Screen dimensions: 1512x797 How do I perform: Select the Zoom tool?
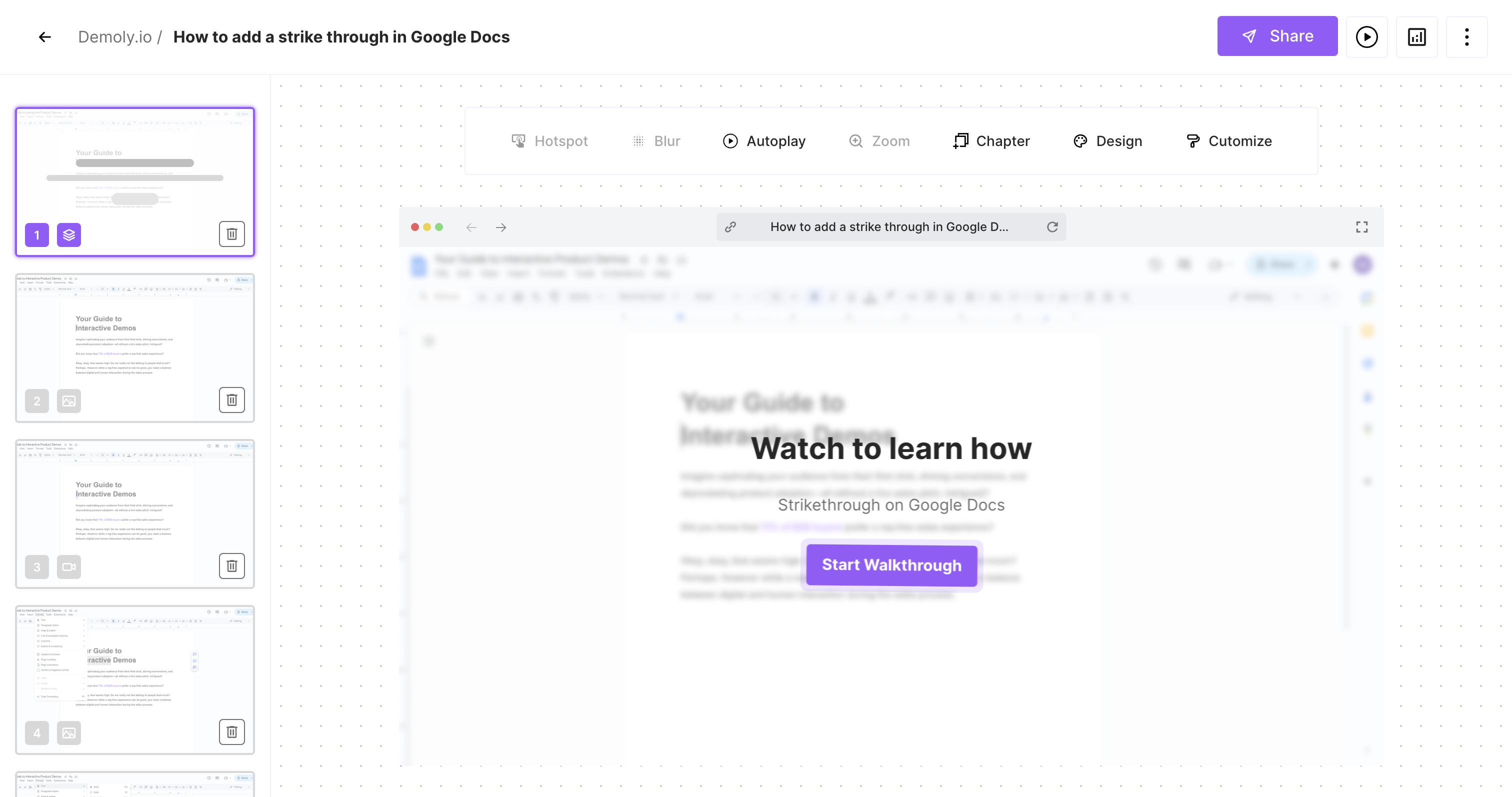[879, 141]
